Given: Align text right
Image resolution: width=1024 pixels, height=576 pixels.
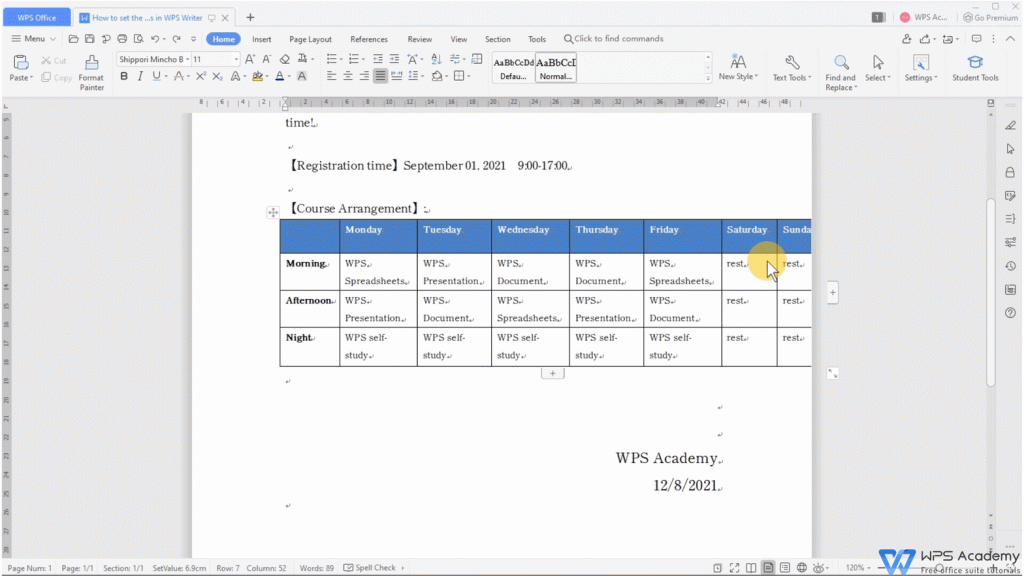Looking at the screenshot, I should (x=364, y=76).
